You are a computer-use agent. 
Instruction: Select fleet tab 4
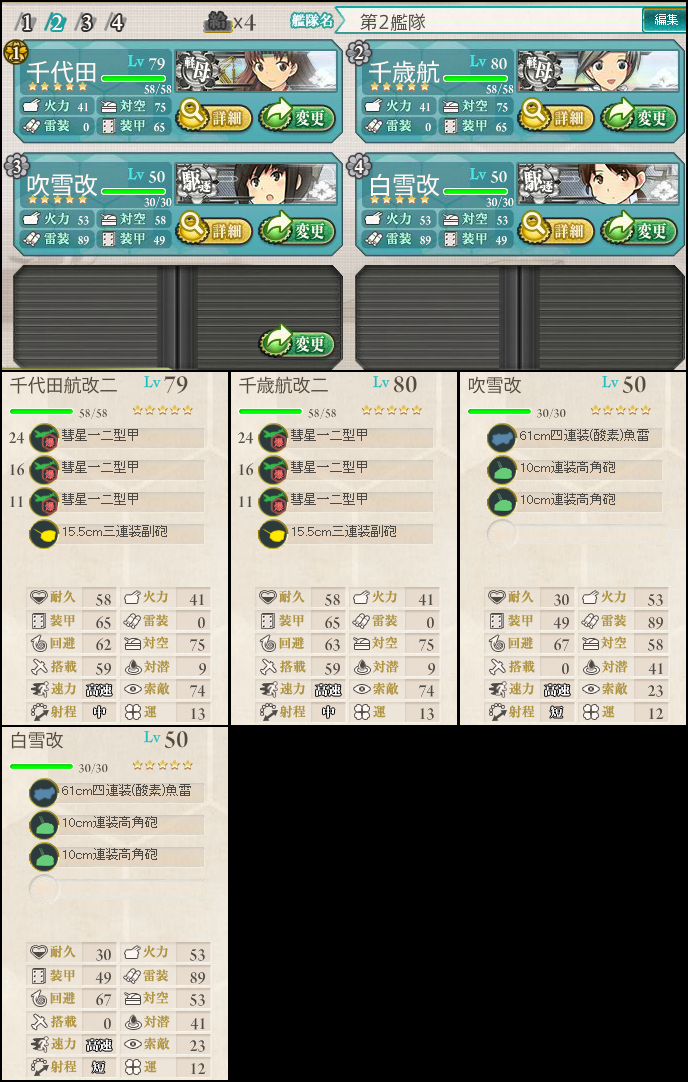point(115,23)
